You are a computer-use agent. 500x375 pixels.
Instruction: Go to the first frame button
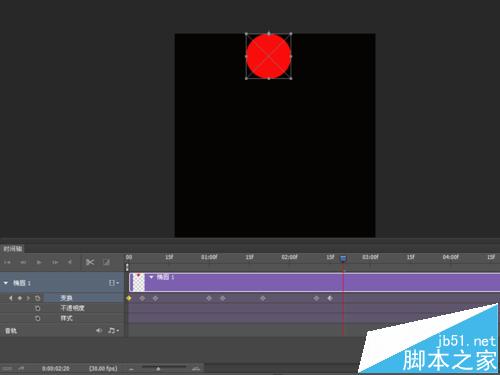point(7,262)
